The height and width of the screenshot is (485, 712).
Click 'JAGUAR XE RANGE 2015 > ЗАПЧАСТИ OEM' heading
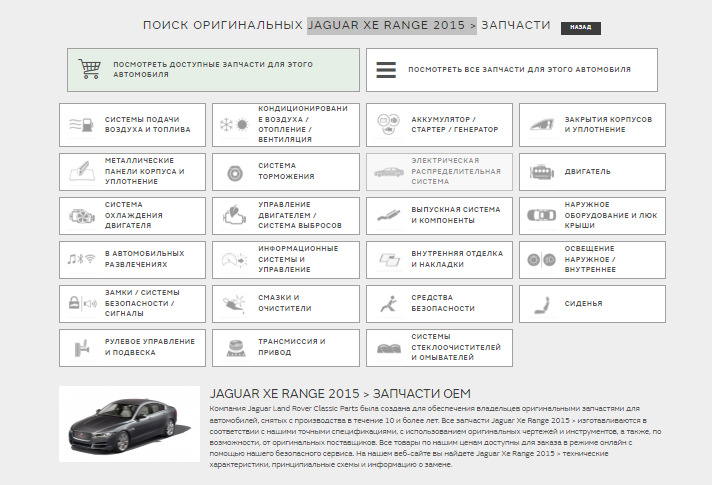[x=340, y=393]
